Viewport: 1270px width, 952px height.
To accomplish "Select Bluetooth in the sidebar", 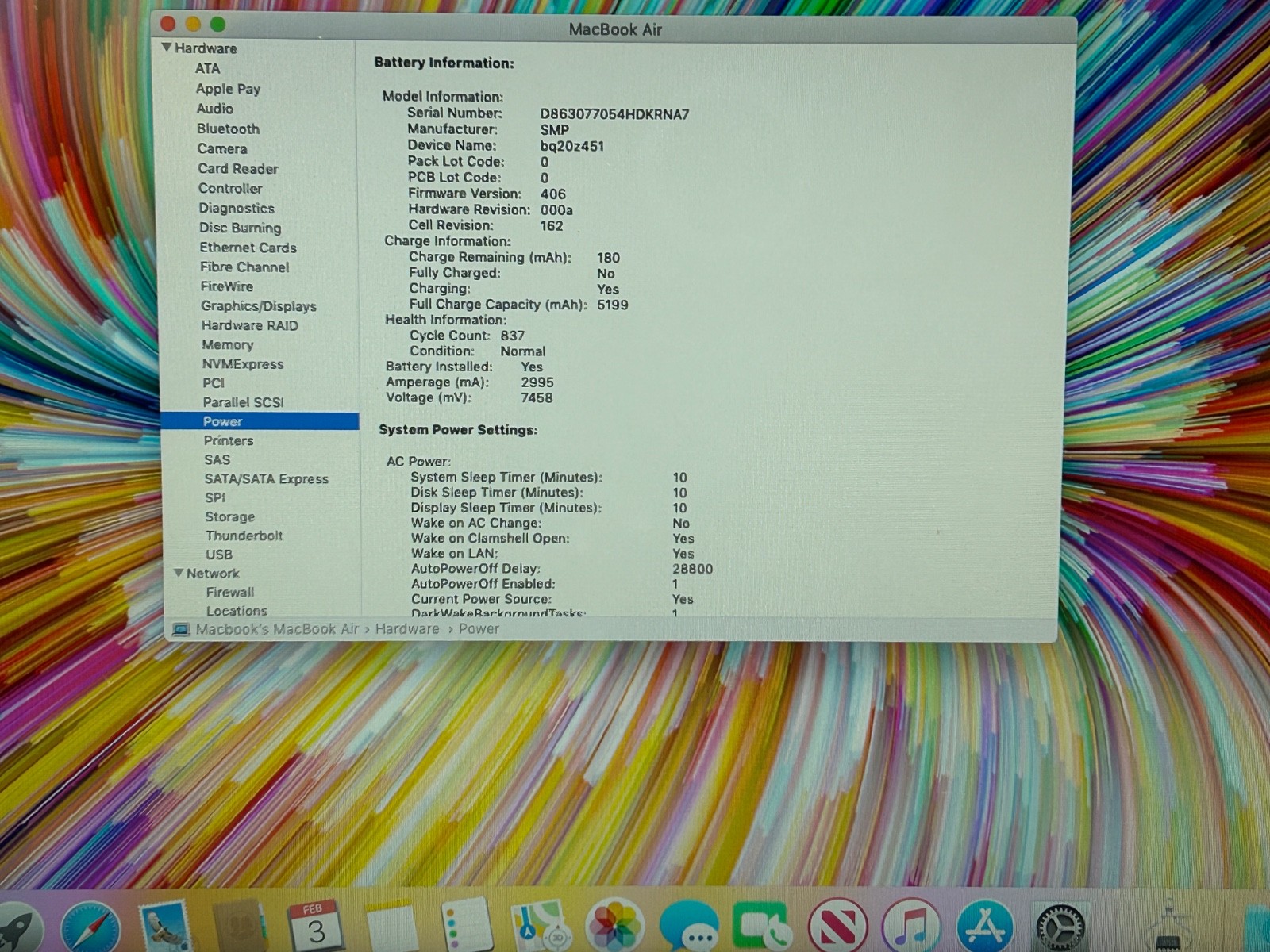I will point(228,129).
